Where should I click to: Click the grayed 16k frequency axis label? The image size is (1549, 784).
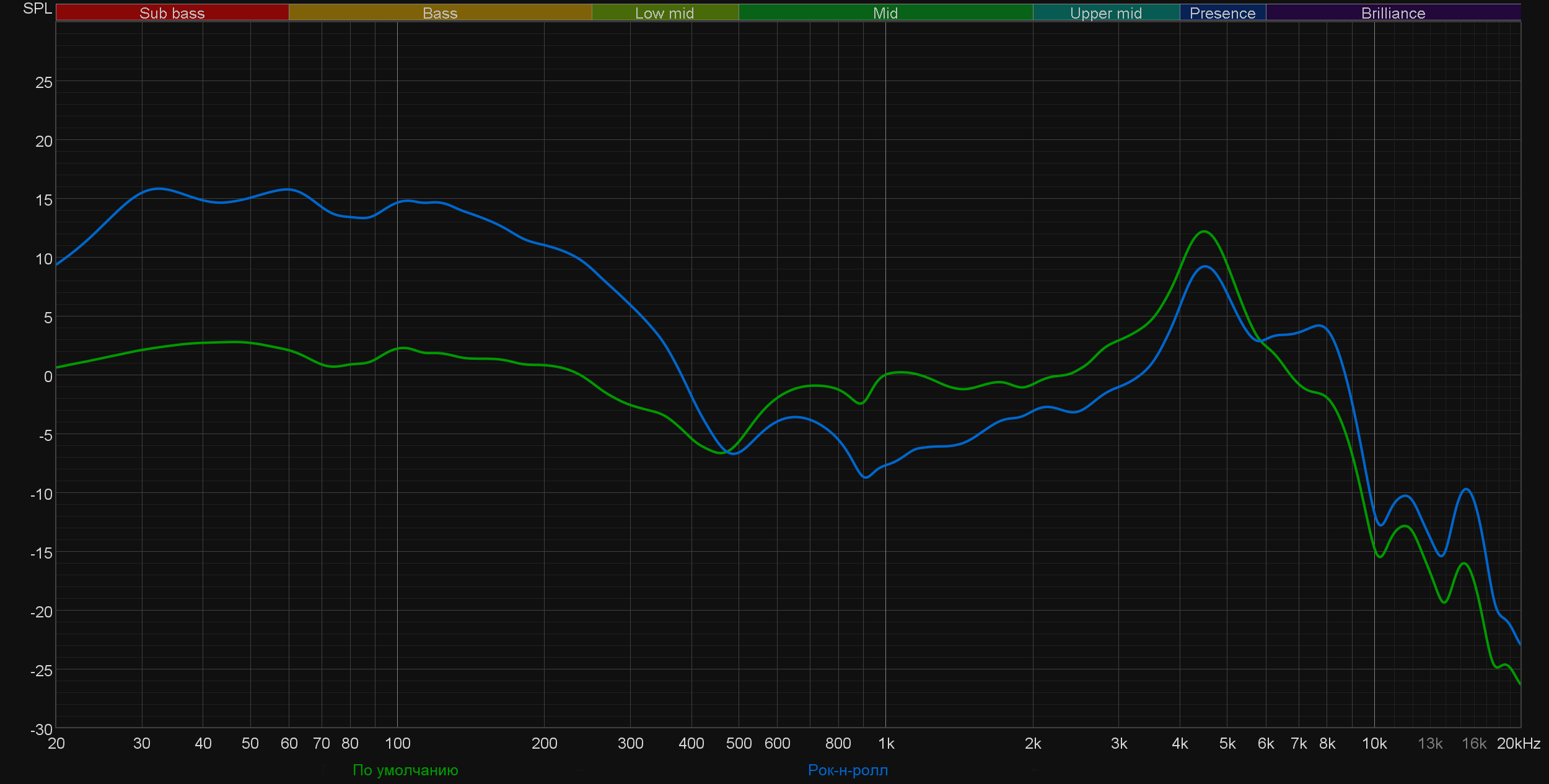point(1474,743)
